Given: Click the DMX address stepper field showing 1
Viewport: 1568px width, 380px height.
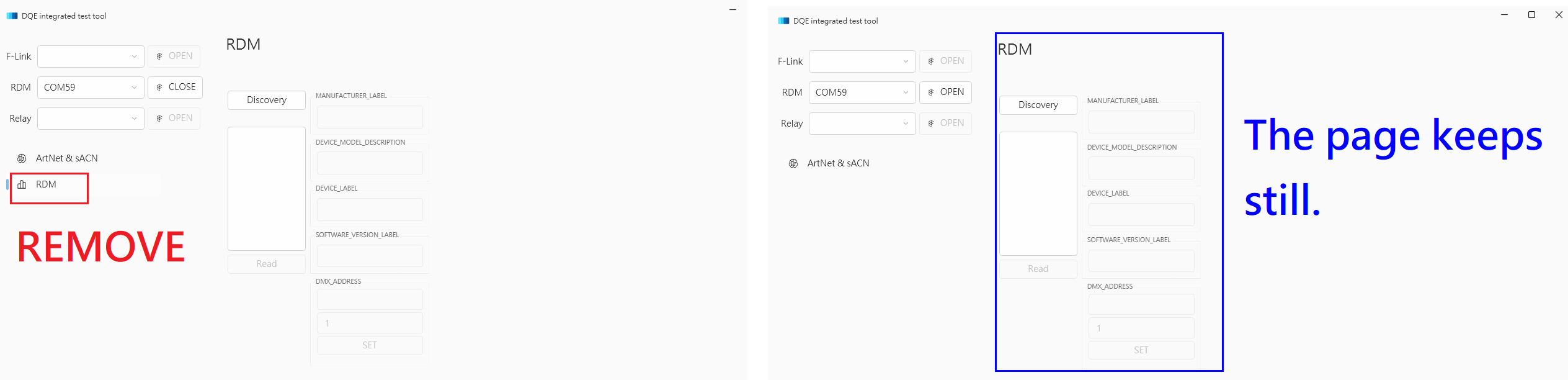Looking at the screenshot, I should [369, 322].
